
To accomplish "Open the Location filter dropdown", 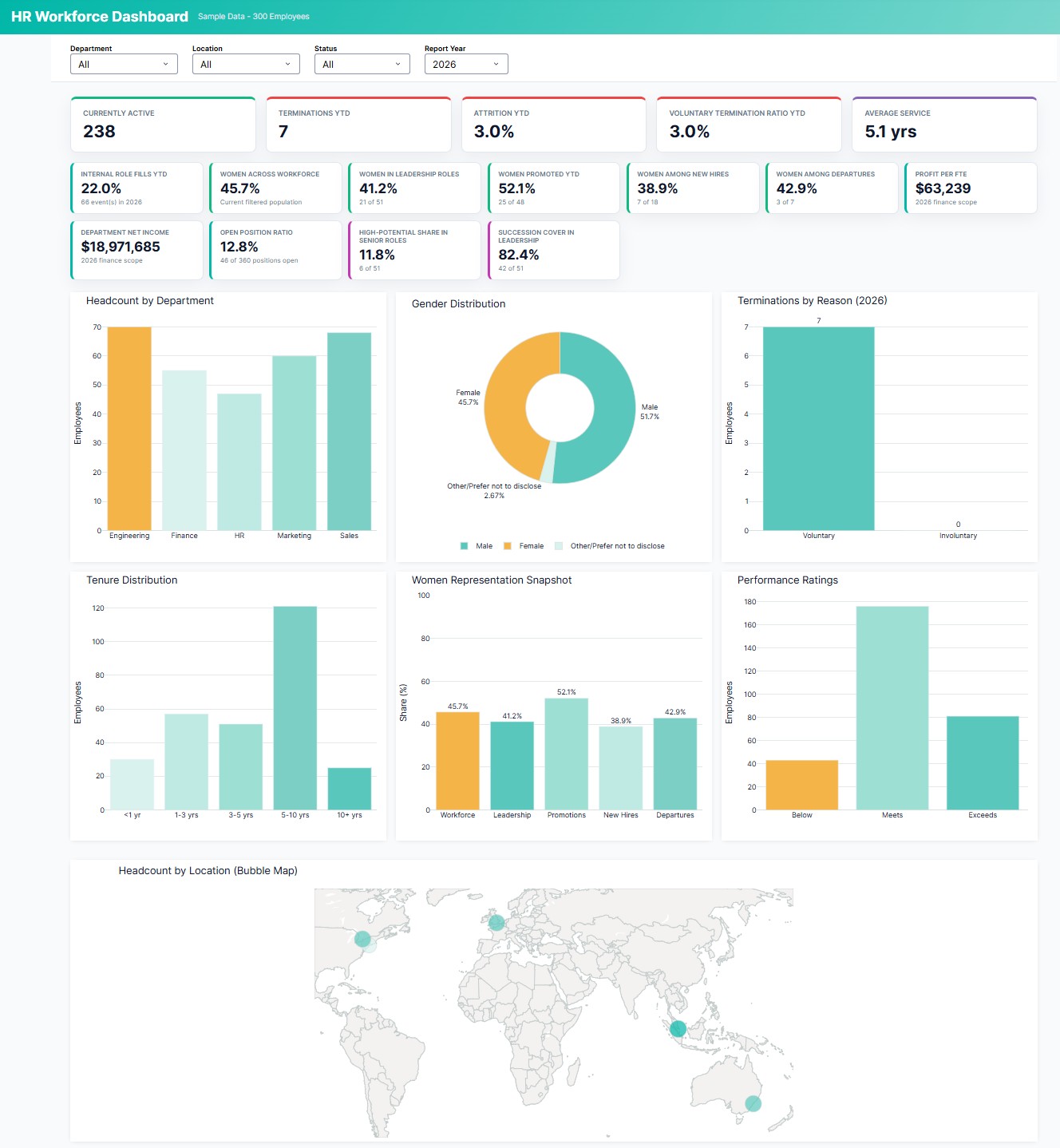I will click(x=245, y=64).
